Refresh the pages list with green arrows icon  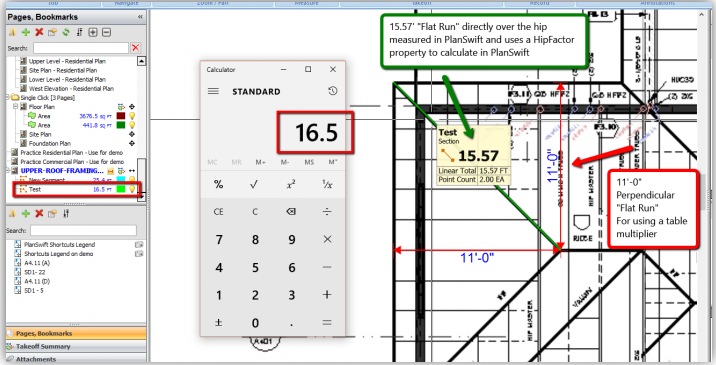[x=66, y=32]
